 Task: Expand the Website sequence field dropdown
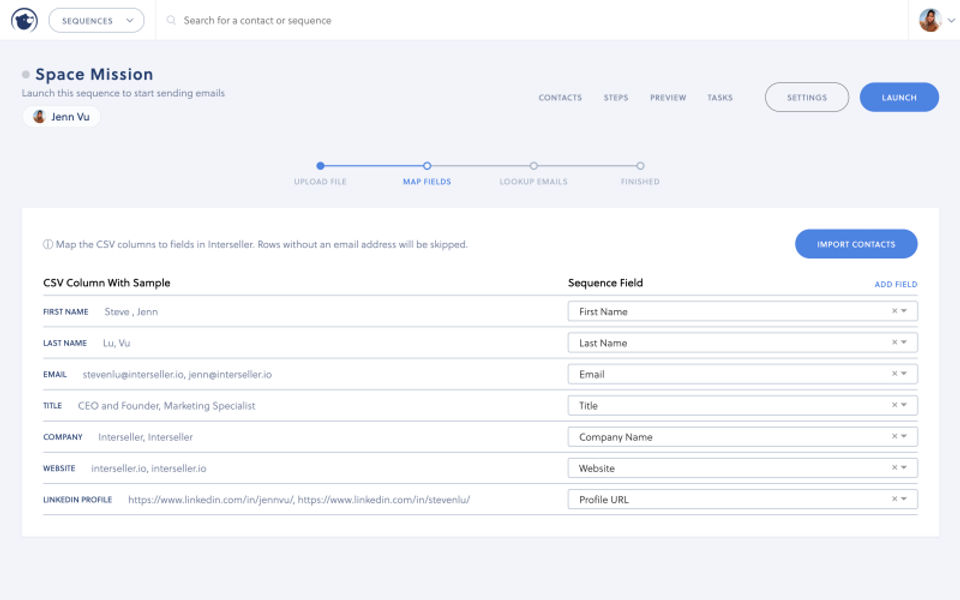coord(904,467)
